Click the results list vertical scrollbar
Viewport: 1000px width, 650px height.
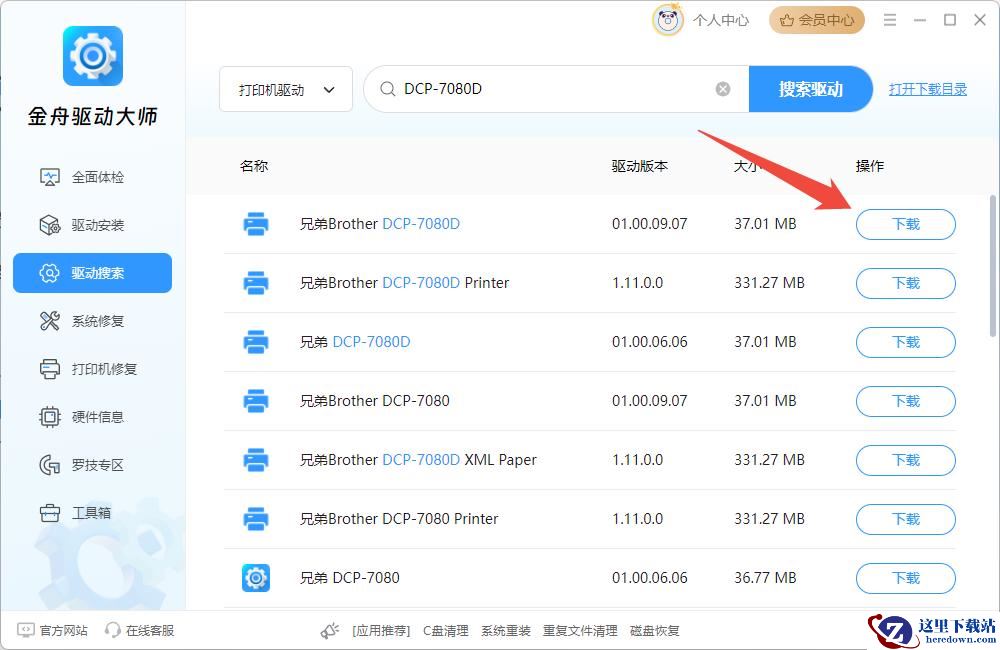(993, 266)
